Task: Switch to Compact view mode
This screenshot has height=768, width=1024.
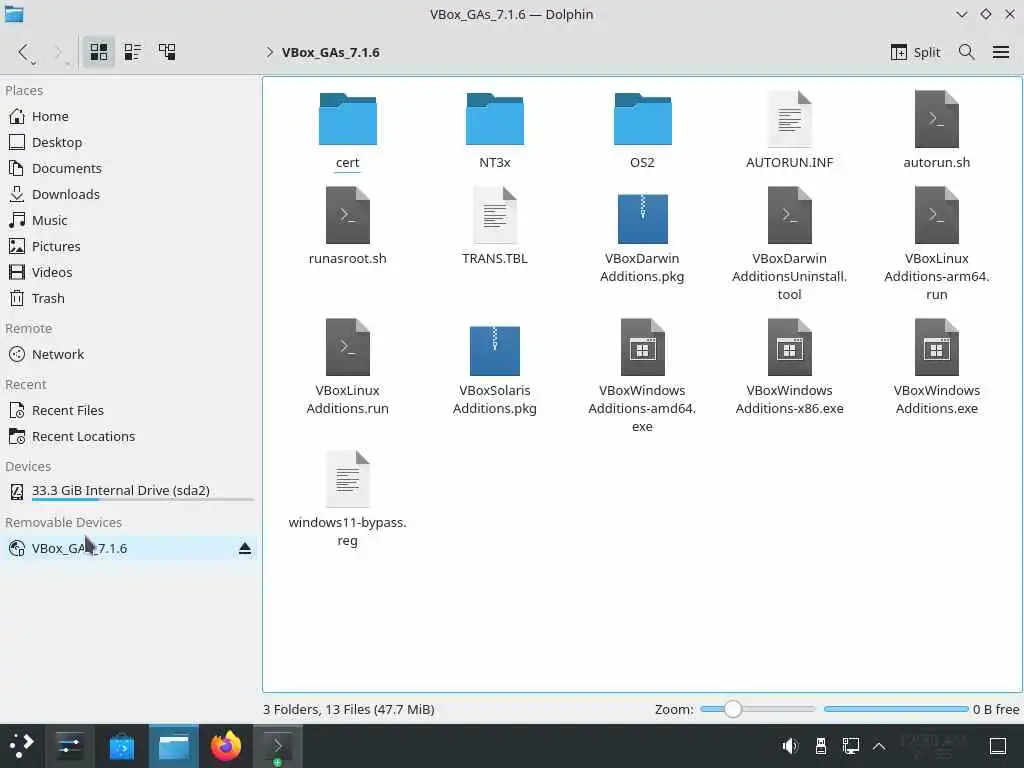Action: pyautogui.click(x=133, y=52)
